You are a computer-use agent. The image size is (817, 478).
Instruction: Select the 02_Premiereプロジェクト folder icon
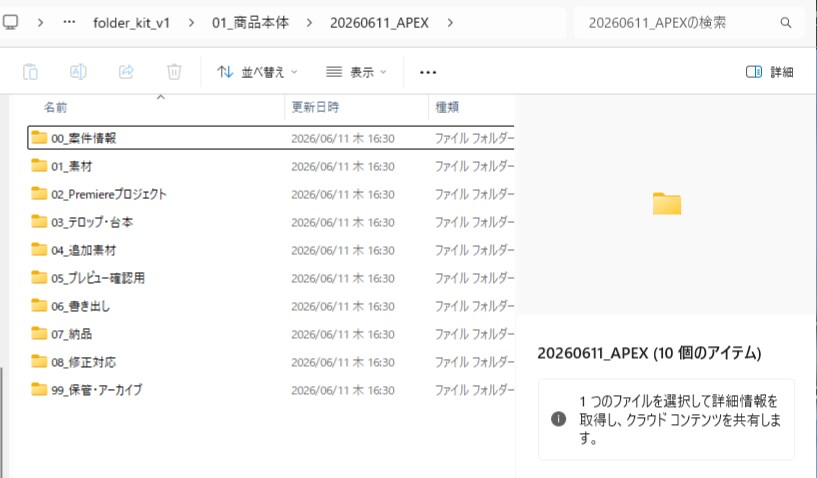[x=39, y=194]
